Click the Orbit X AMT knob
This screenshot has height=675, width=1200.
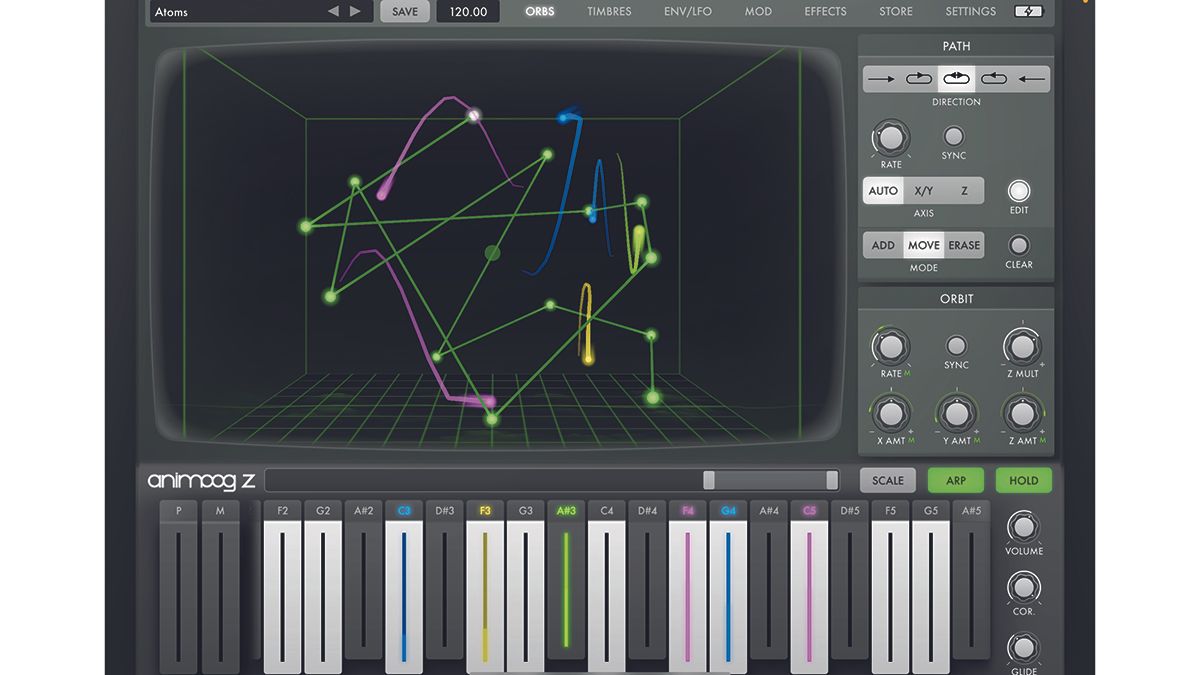point(891,415)
